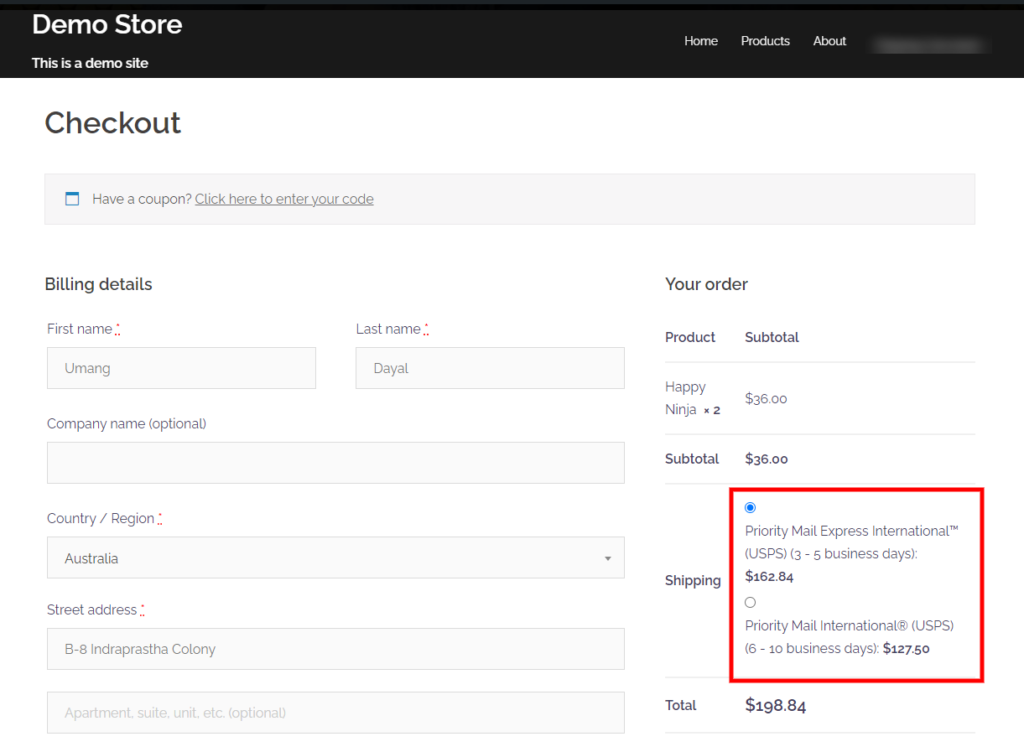The image size is (1024, 752).
Task: Open the Country / Region dropdown showing Australia
Action: click(335, 557)
